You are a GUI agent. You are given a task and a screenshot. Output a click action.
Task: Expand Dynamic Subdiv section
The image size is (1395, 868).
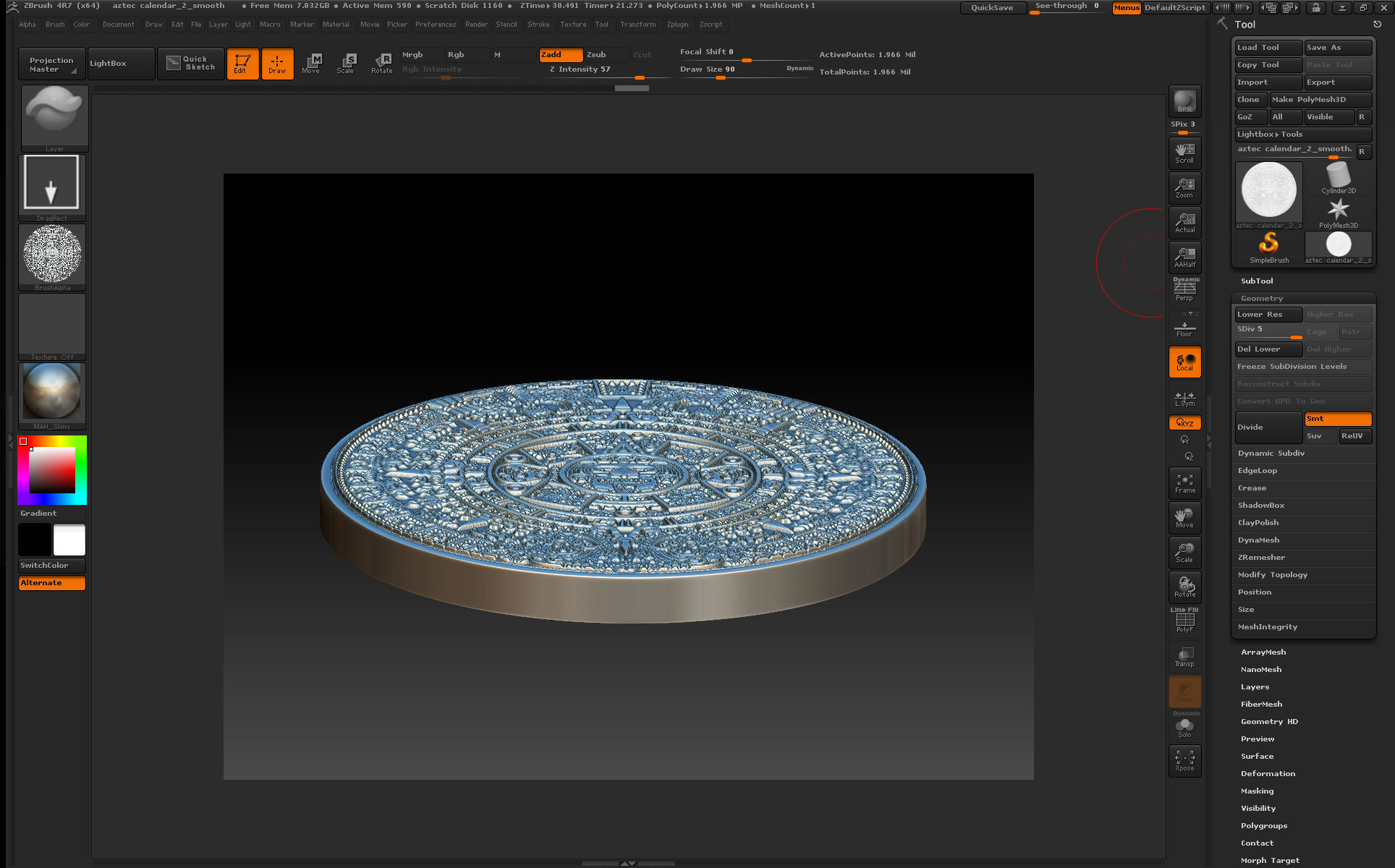tap(1271, 453)
